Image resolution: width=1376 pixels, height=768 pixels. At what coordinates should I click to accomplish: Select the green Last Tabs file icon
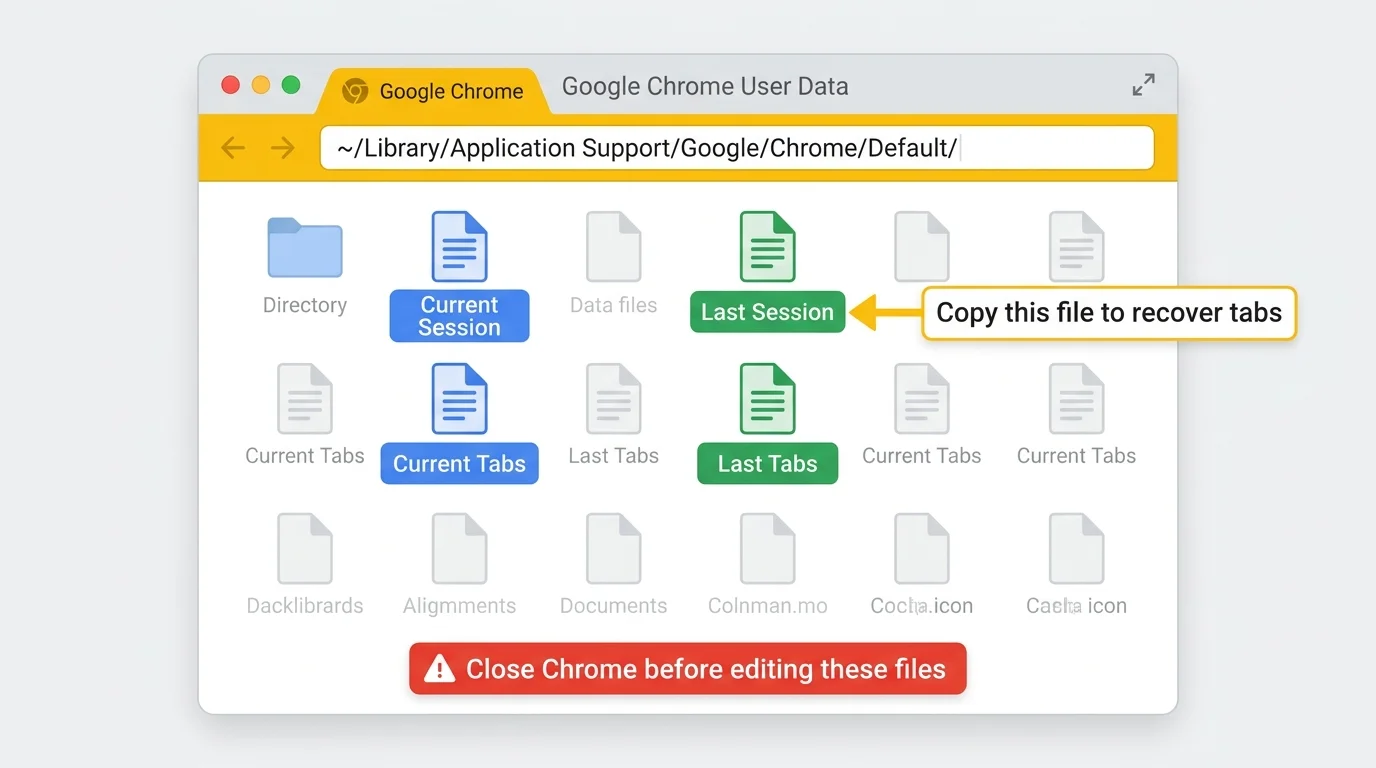pyautogui.click(x=767, y=398)
